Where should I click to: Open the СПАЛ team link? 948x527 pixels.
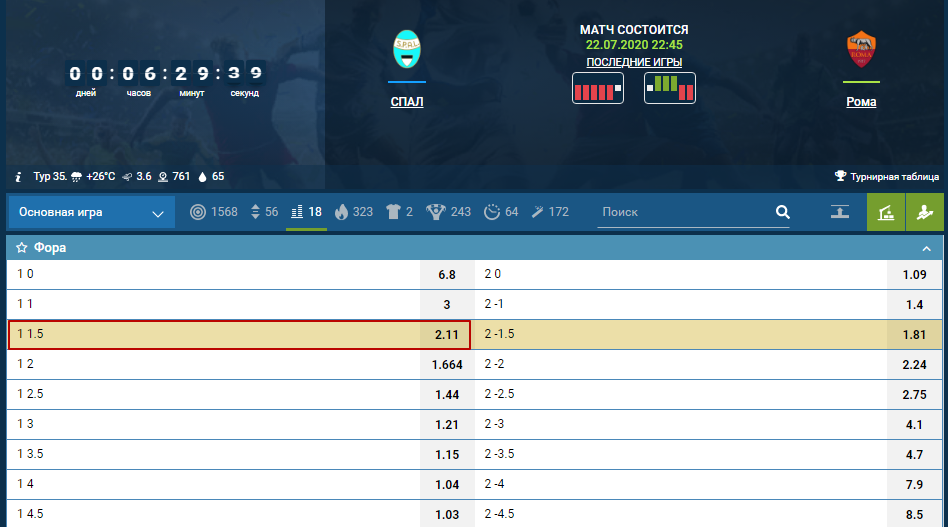click(x=407, y=102)
